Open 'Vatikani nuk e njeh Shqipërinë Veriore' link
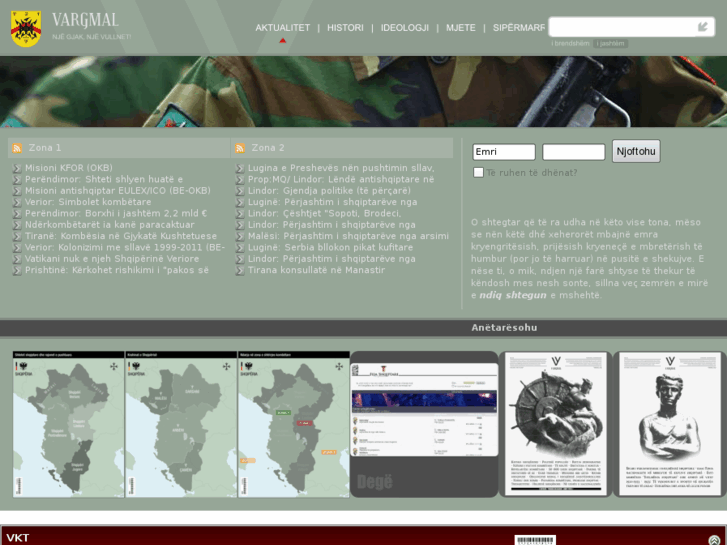 [x=112, y=259]
